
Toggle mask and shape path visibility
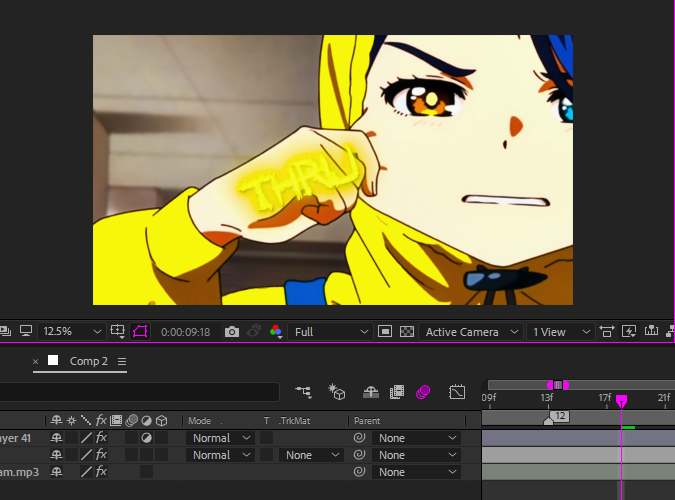pyautogui.click(x=140, y=331)
